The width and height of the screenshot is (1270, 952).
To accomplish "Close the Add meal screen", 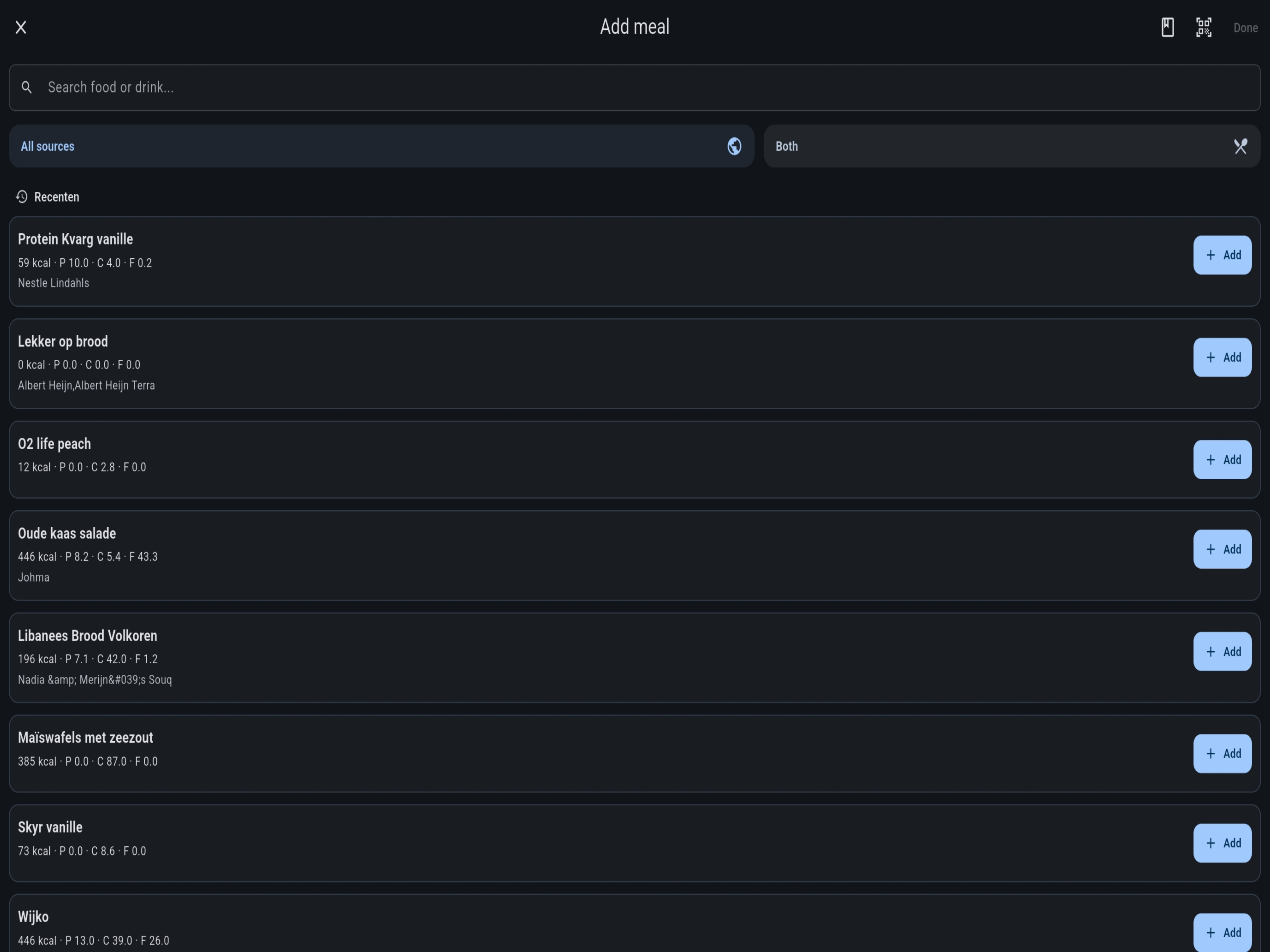I will pyautogui.click(x=21, y=27).
